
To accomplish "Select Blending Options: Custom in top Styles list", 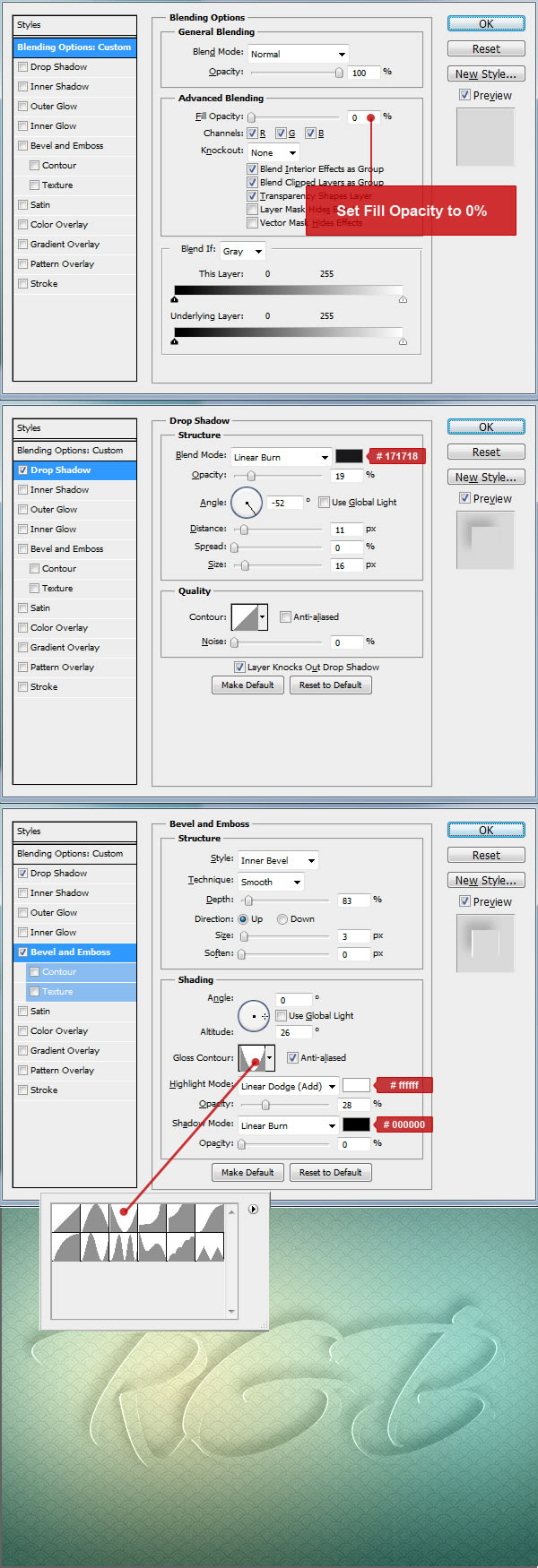I will coord(74,47).
